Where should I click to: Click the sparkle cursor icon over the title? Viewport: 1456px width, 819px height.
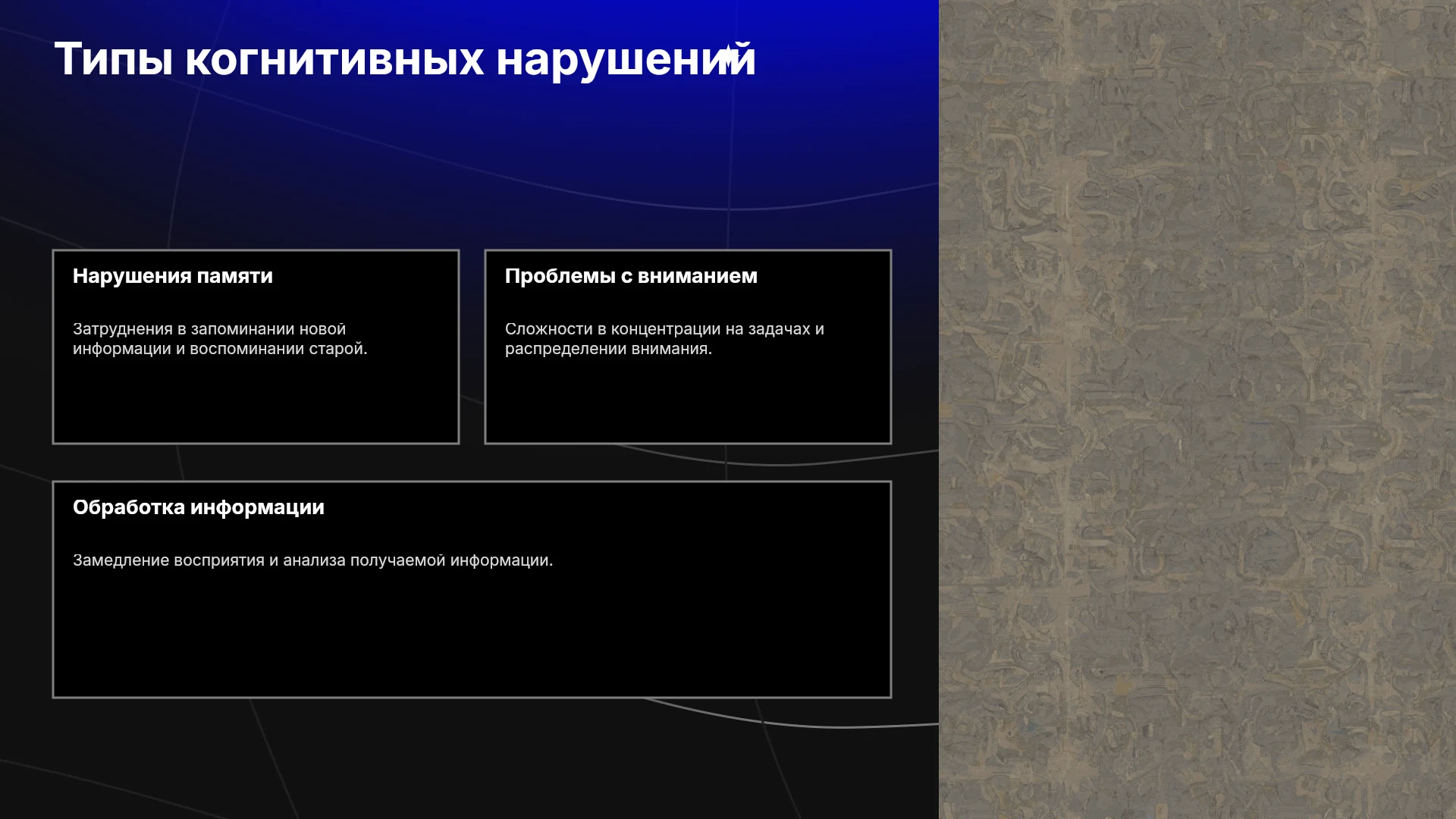(x=729, y=58)
